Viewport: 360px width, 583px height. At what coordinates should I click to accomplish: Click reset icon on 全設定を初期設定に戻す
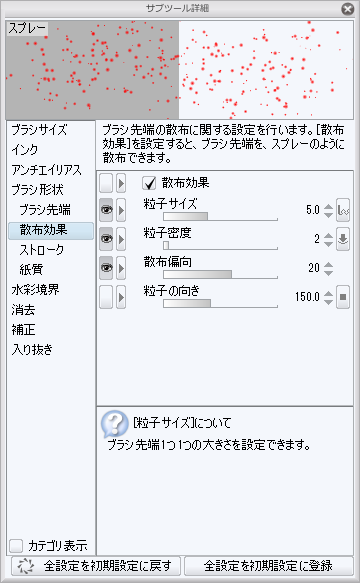pos(25,566)
